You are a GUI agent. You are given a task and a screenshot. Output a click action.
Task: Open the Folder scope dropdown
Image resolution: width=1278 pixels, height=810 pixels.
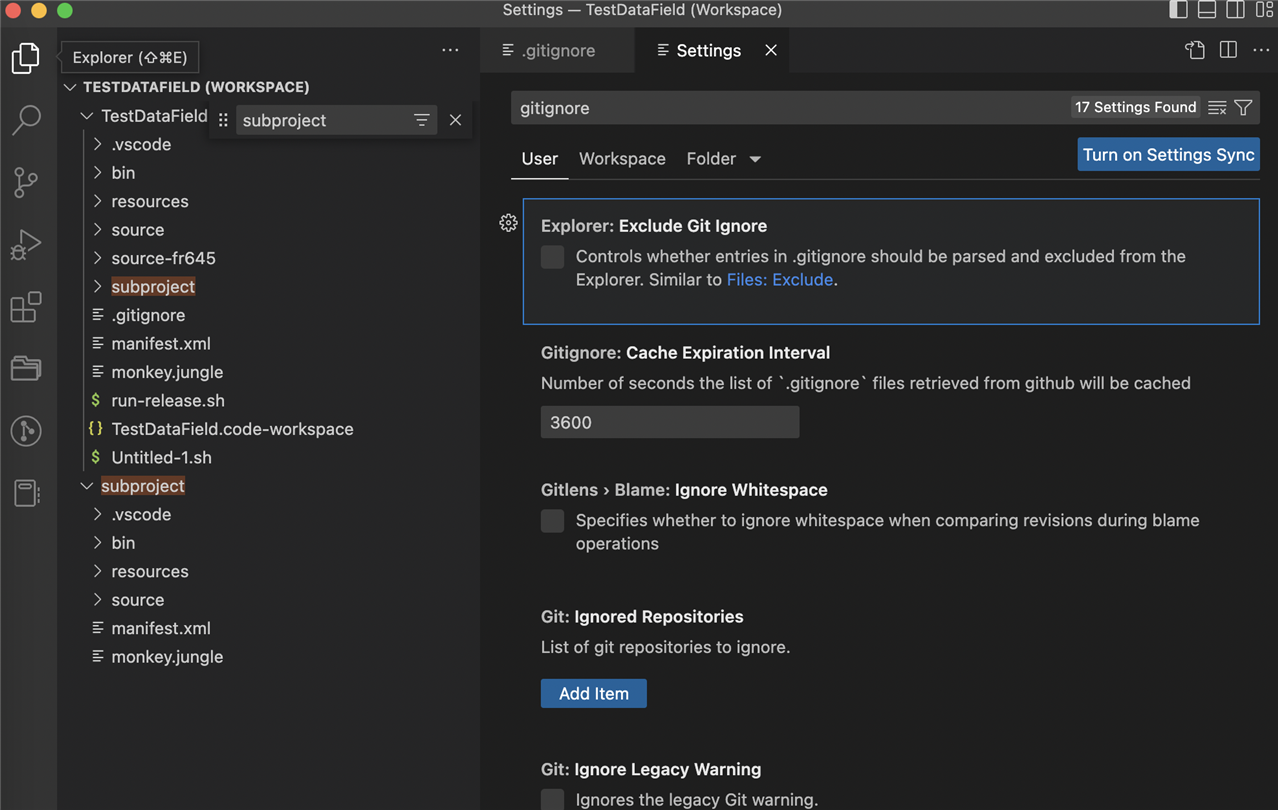[x=724, y=159]
